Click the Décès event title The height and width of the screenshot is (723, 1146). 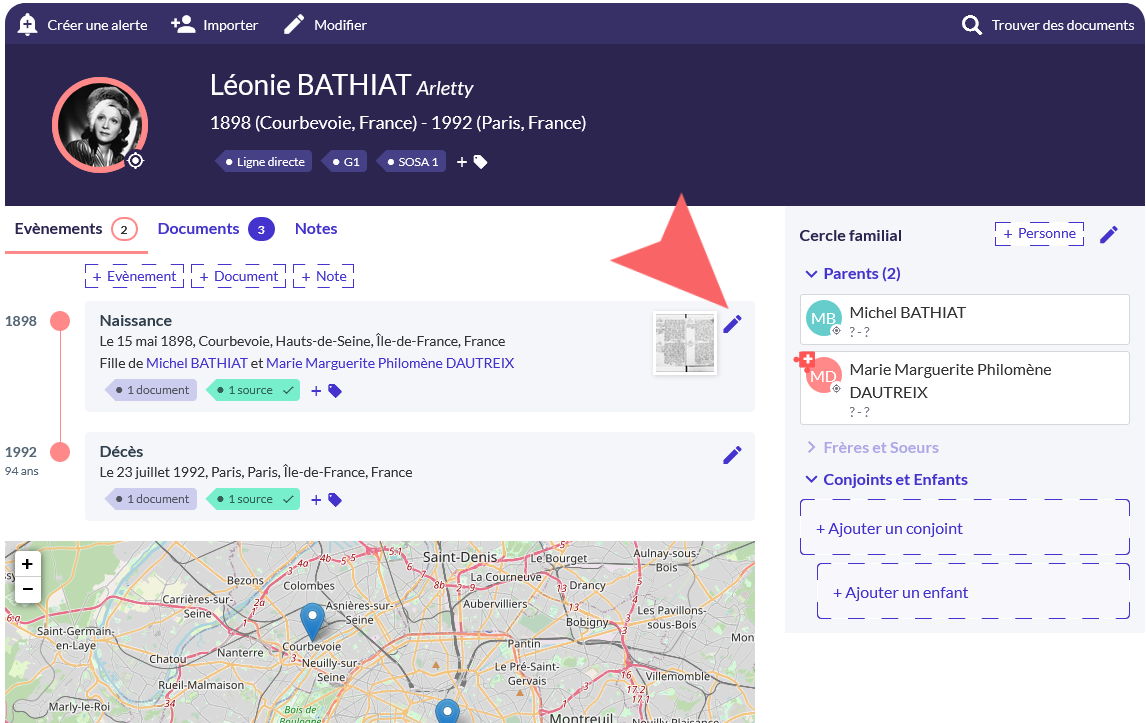[x=121, y=452]
